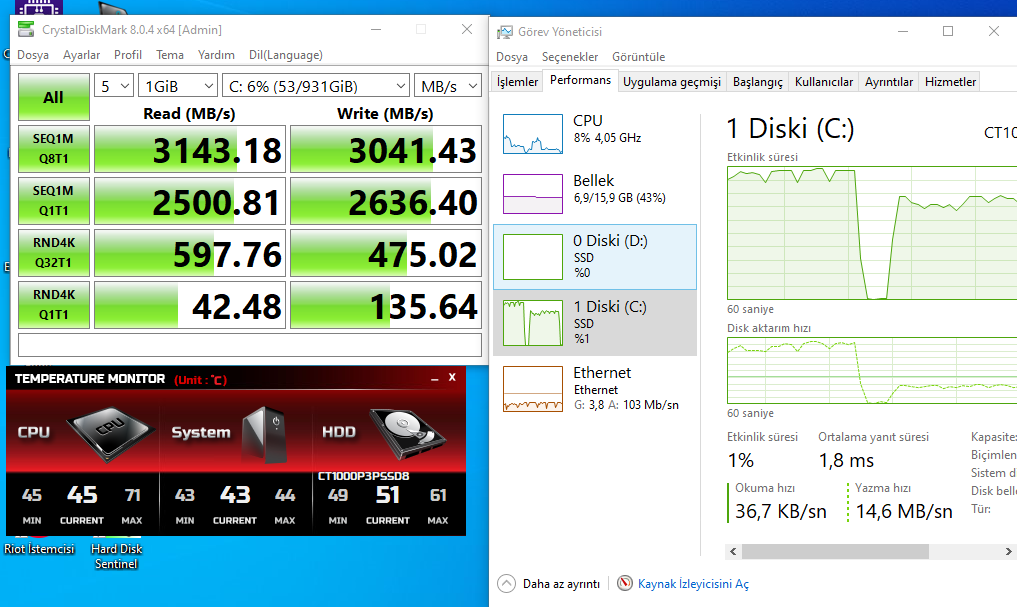The width and height of the screenshot is (1017, 607).
Task: Switch to the Uygulama geçmişi tab
Action: (672, 82)
